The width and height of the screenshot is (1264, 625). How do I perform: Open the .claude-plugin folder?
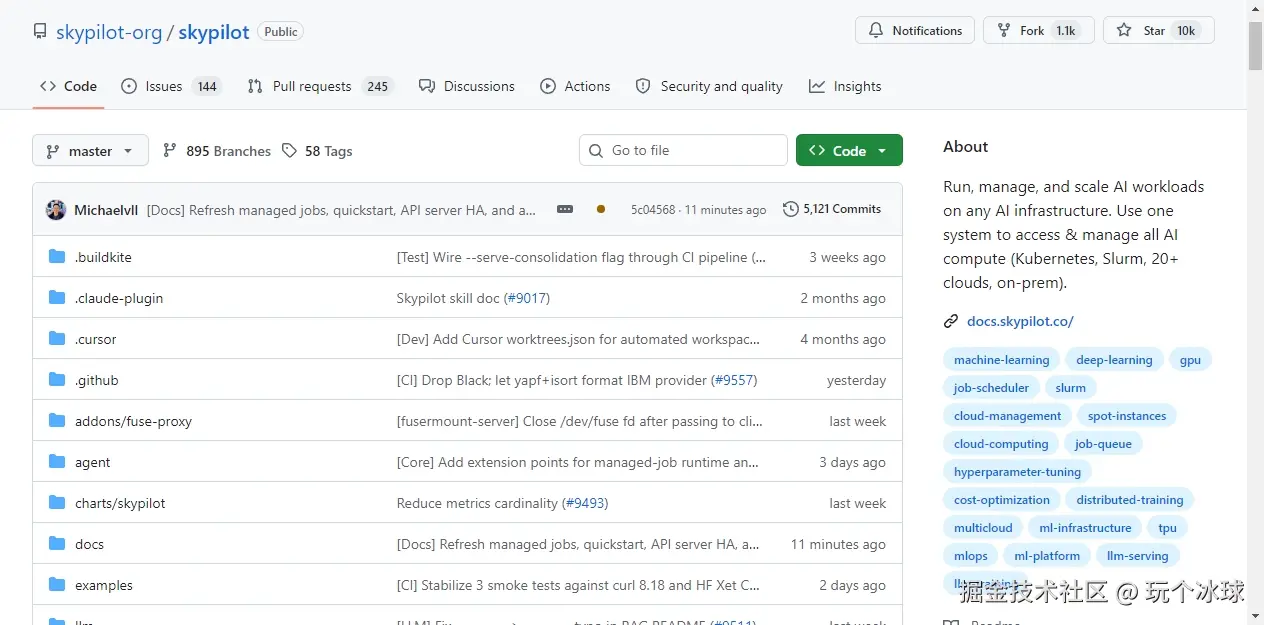coord(119,298)
